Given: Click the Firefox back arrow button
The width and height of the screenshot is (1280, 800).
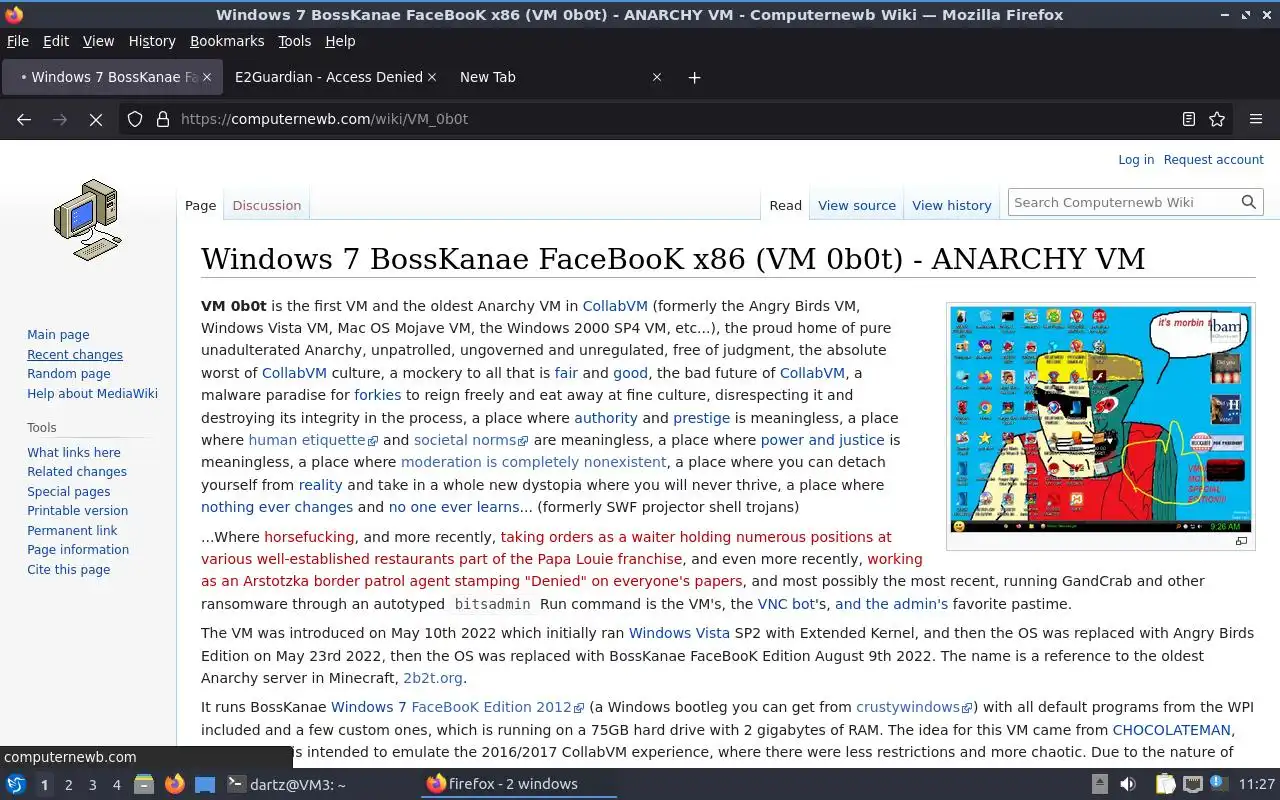Looking at the screenshot, I should click(x=24, y=119).
